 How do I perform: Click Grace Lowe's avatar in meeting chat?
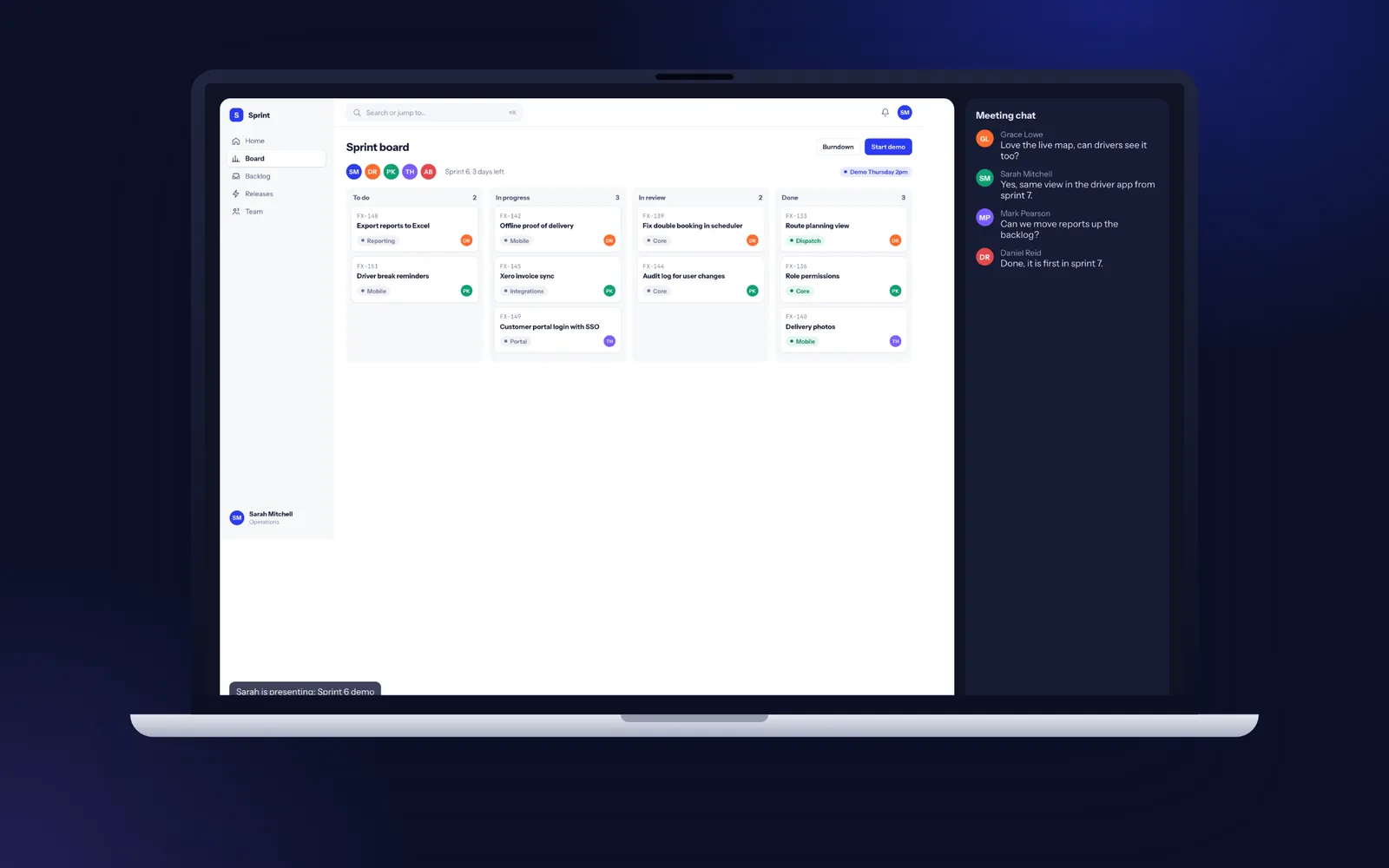click(984, 139)
